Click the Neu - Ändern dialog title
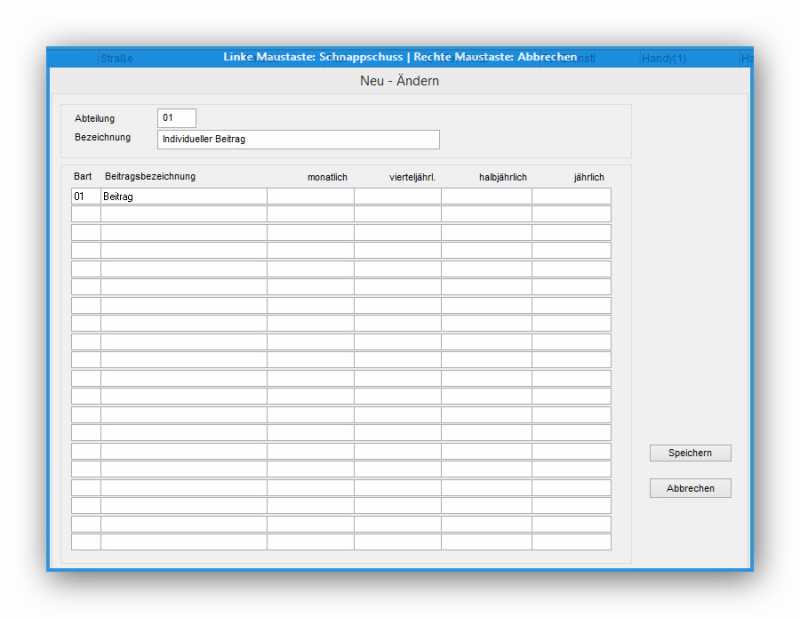 click(399, 81)
